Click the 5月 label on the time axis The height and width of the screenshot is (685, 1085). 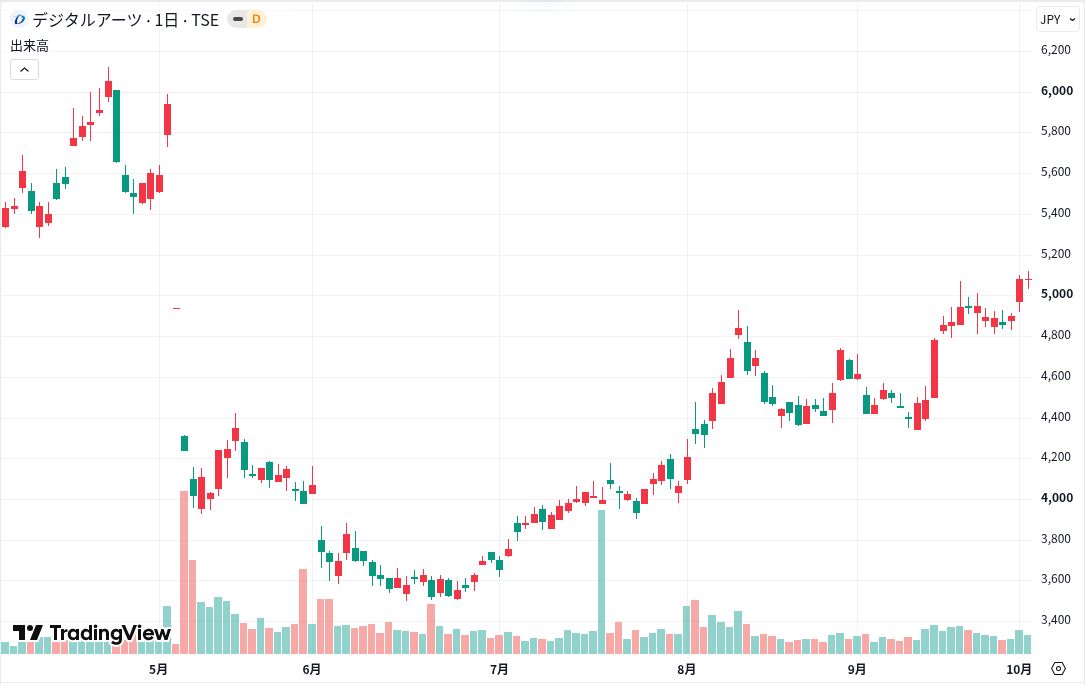point(158,669)
